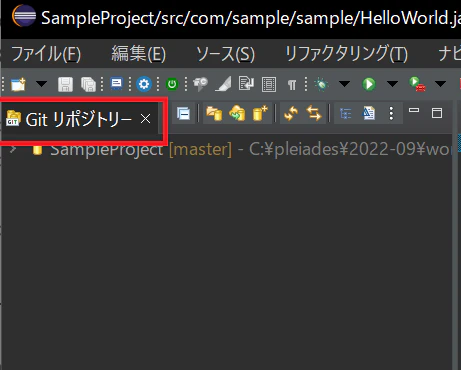461x370 pixels.
Task: Open the New wizard dropdown arrow
Action: click(x=41, y=84)
